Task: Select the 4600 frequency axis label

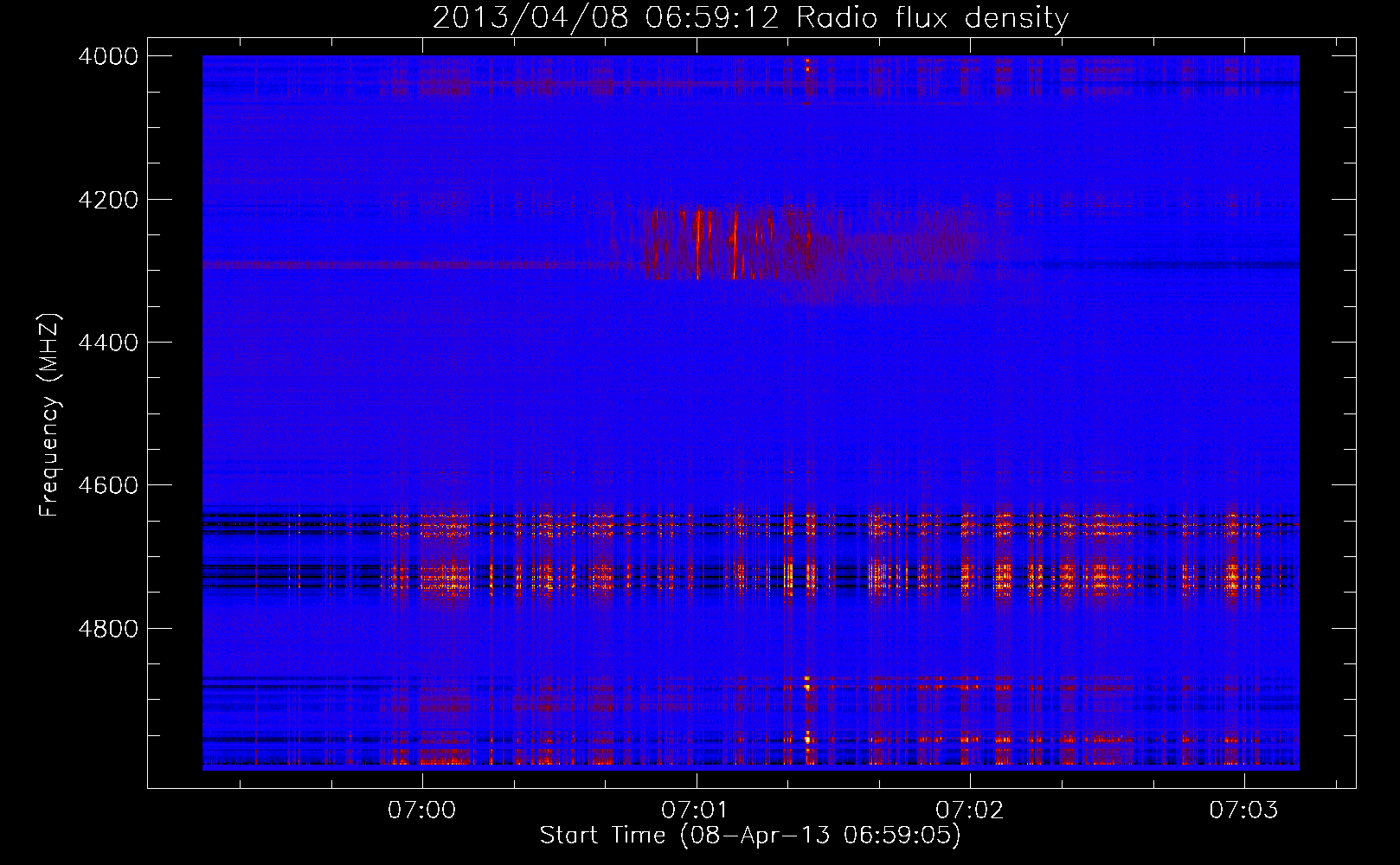Action: pyautogui.click(x=108, y=485)
